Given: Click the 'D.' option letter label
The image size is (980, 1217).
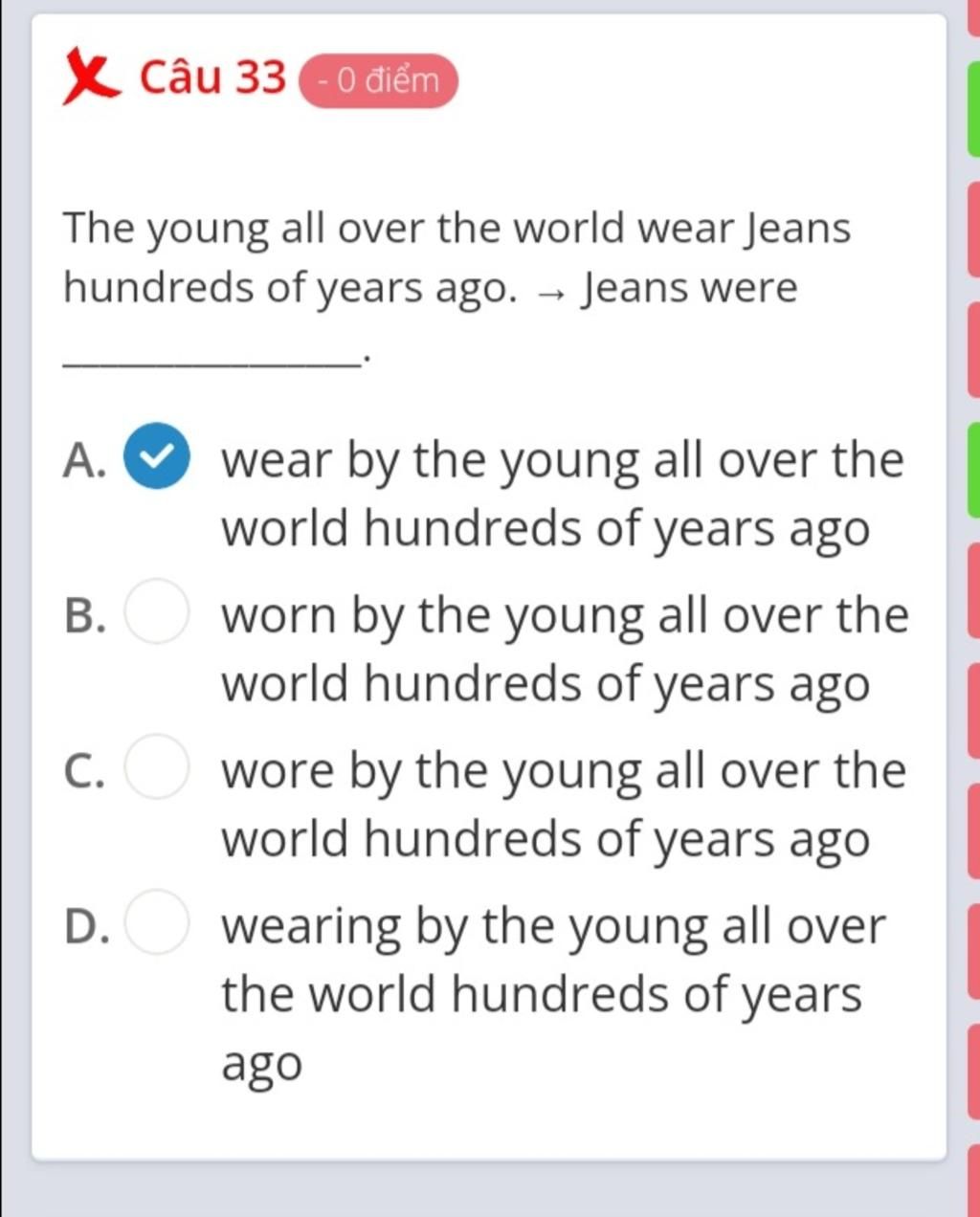Looking at the screenshot, I should [x=85, y=927].
